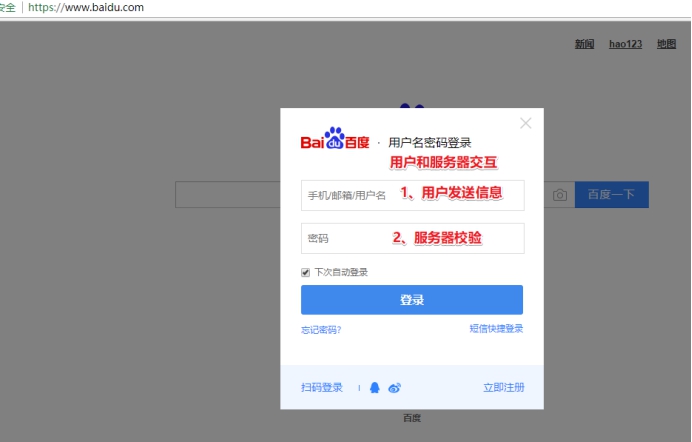Open the hao123 link at top
The image size is (692, 442).
[x=625, y=44]
